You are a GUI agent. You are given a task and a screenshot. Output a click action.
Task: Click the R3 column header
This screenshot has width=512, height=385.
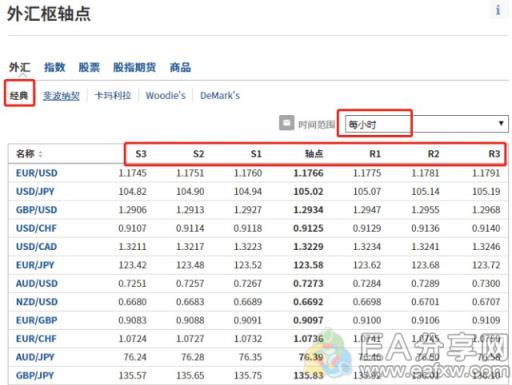(x=494, y=154)
